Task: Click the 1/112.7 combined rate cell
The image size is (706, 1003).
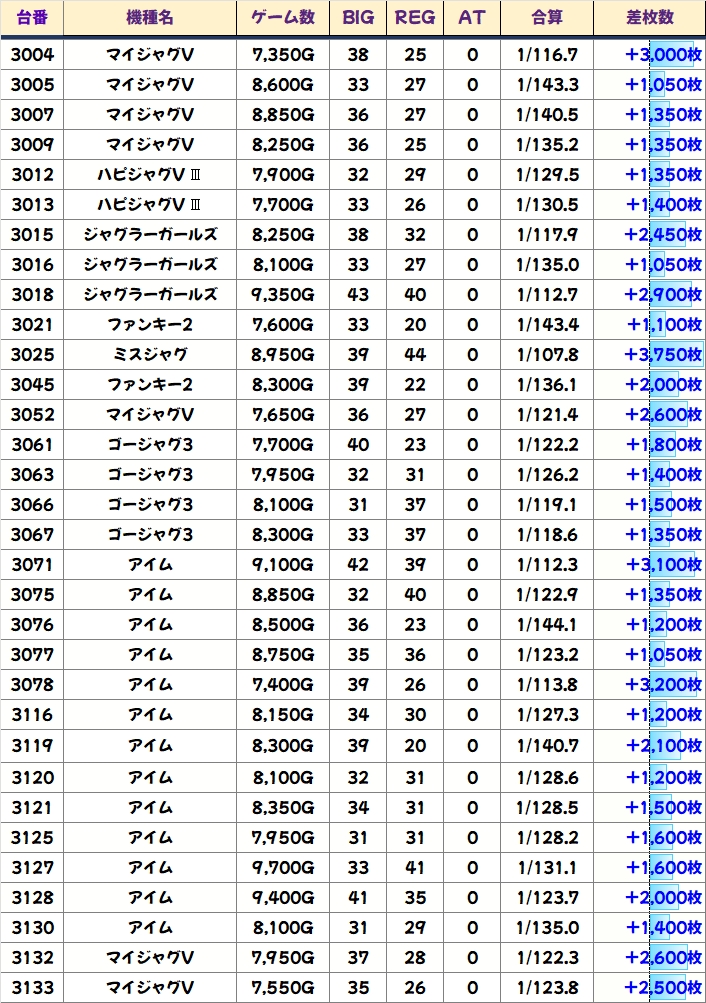Action: [x=547, y=295]
